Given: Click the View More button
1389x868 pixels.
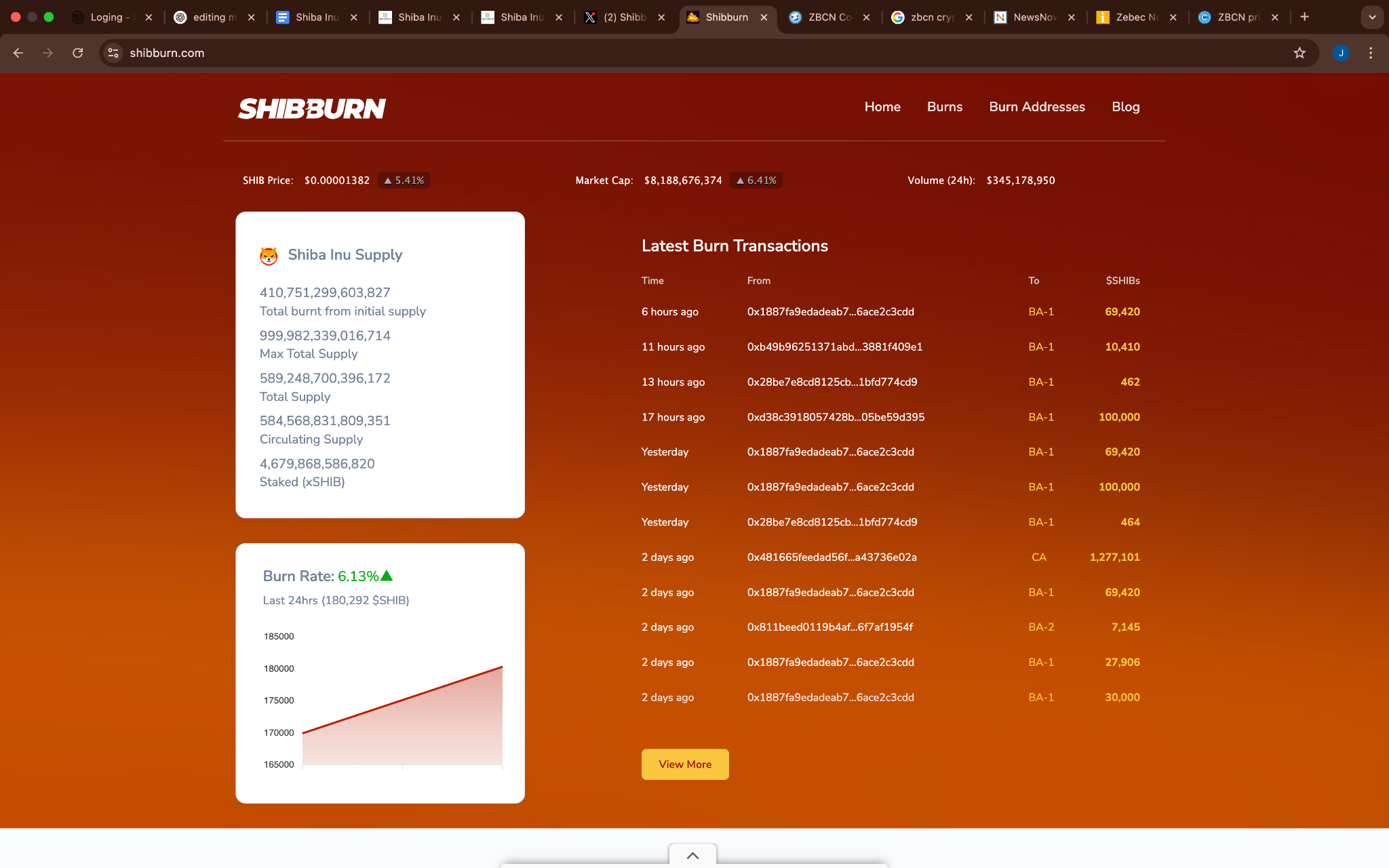Looking at the screenshot, I should (x=685, y=764).
